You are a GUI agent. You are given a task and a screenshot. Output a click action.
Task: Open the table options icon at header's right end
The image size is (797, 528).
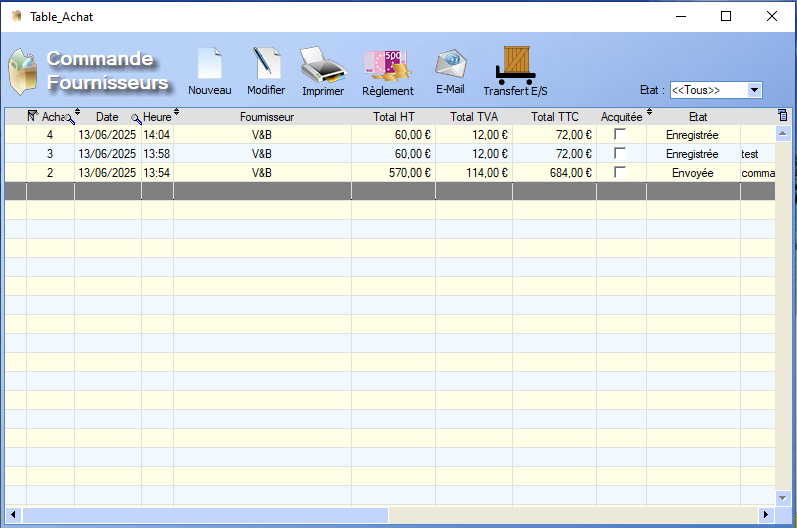coord(782,116)
